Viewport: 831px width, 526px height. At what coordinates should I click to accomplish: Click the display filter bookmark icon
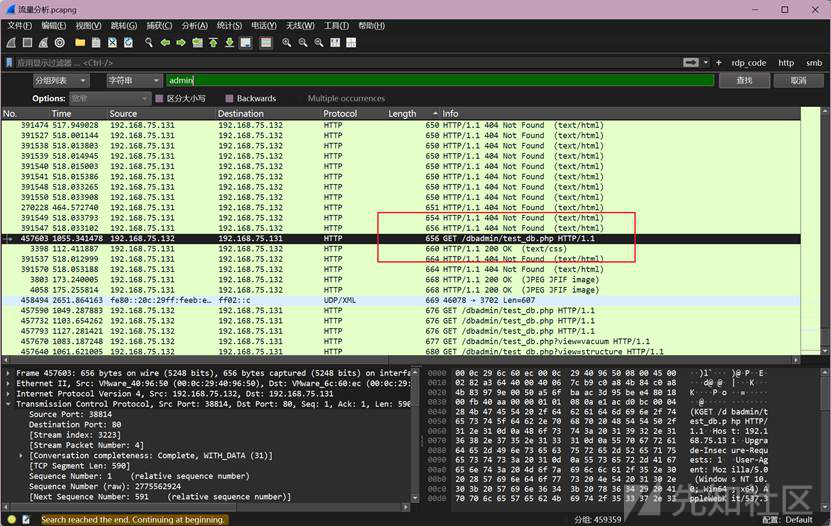tap(9, 63)
